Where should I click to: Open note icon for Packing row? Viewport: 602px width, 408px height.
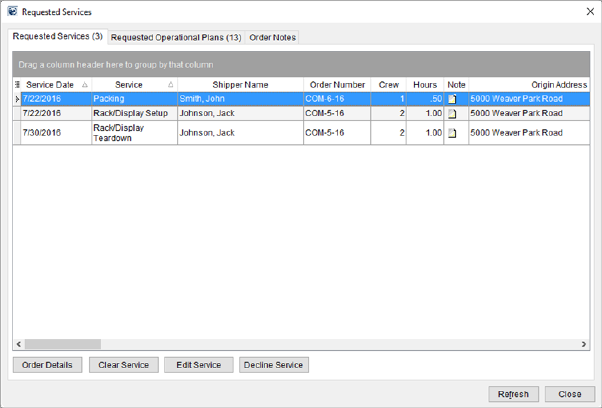[452, 100]
